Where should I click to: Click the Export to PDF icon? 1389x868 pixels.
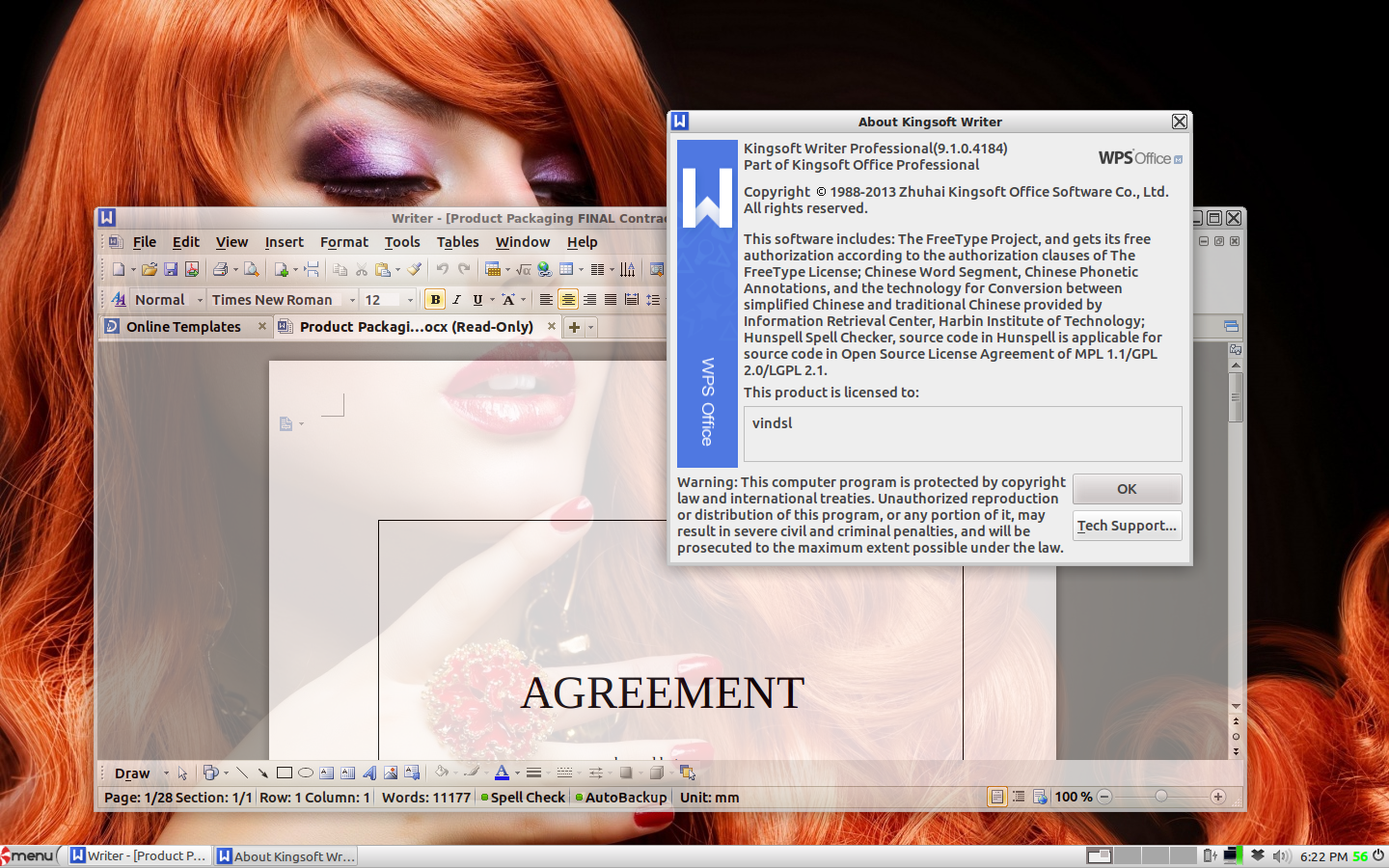pos(192,270)
